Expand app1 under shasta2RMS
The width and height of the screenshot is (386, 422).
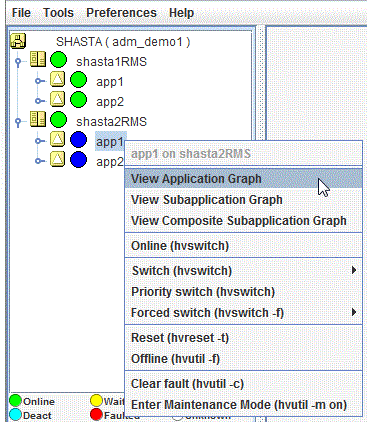[x=39, y=141]
